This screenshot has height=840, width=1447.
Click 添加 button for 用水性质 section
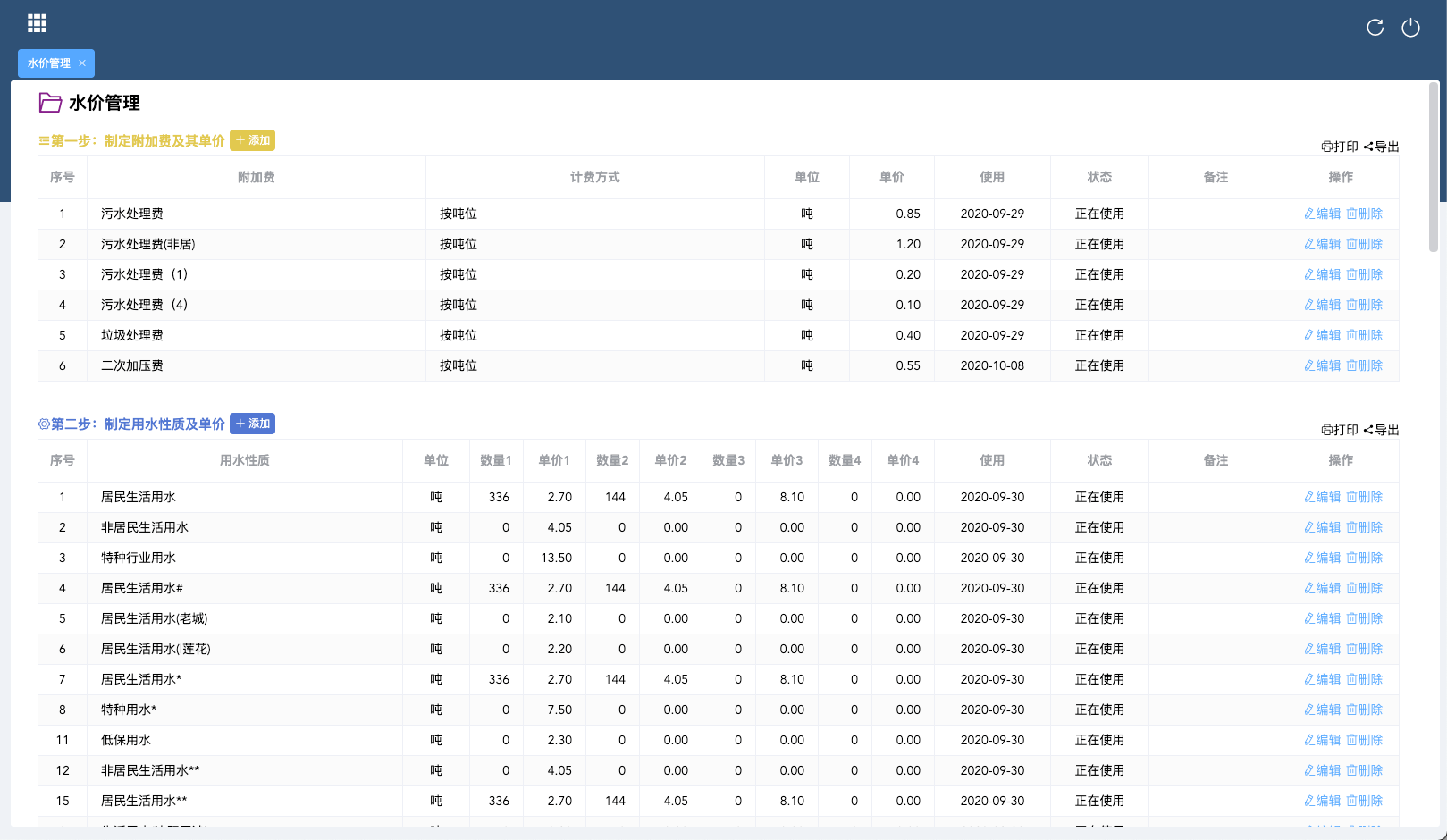(x=252, y=424)
